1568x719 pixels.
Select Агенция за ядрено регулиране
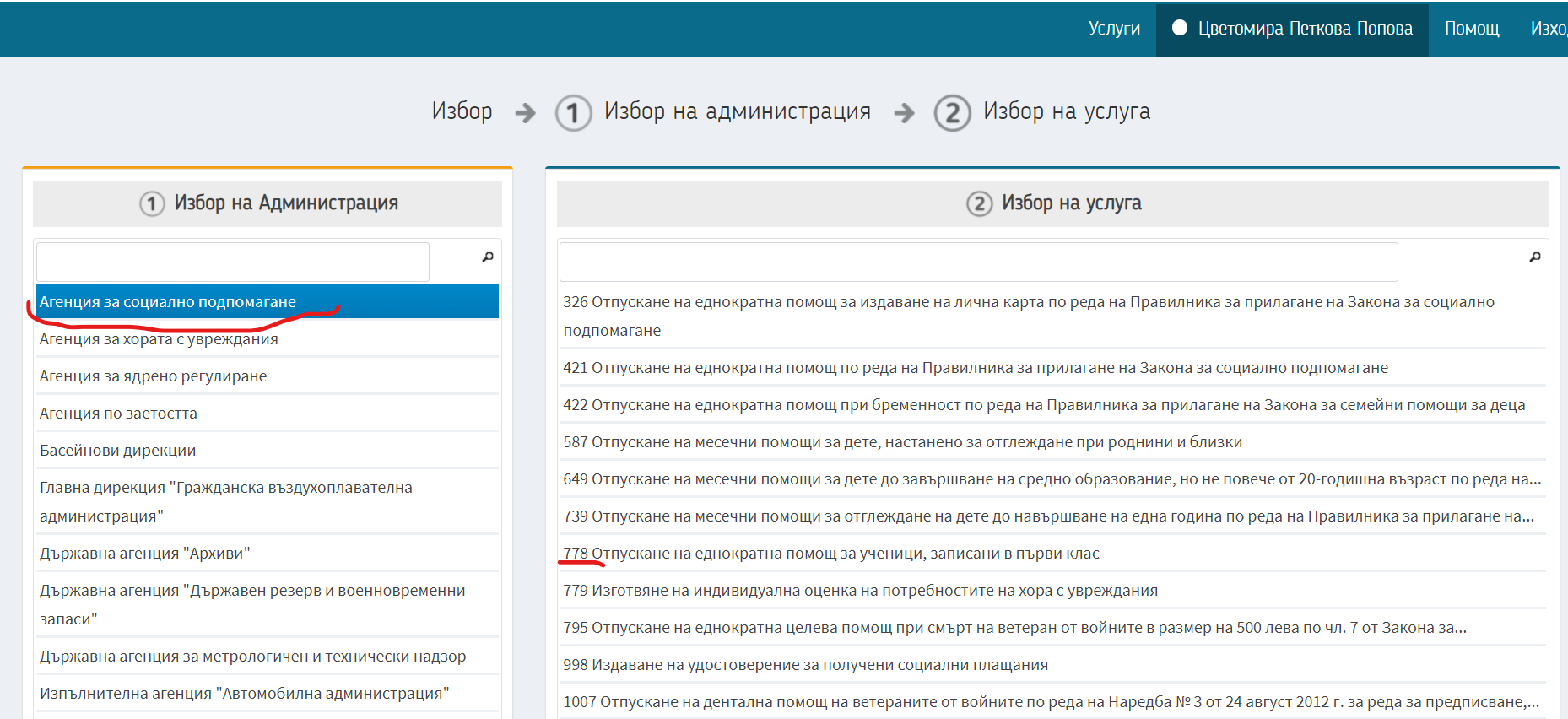[268, 376]
